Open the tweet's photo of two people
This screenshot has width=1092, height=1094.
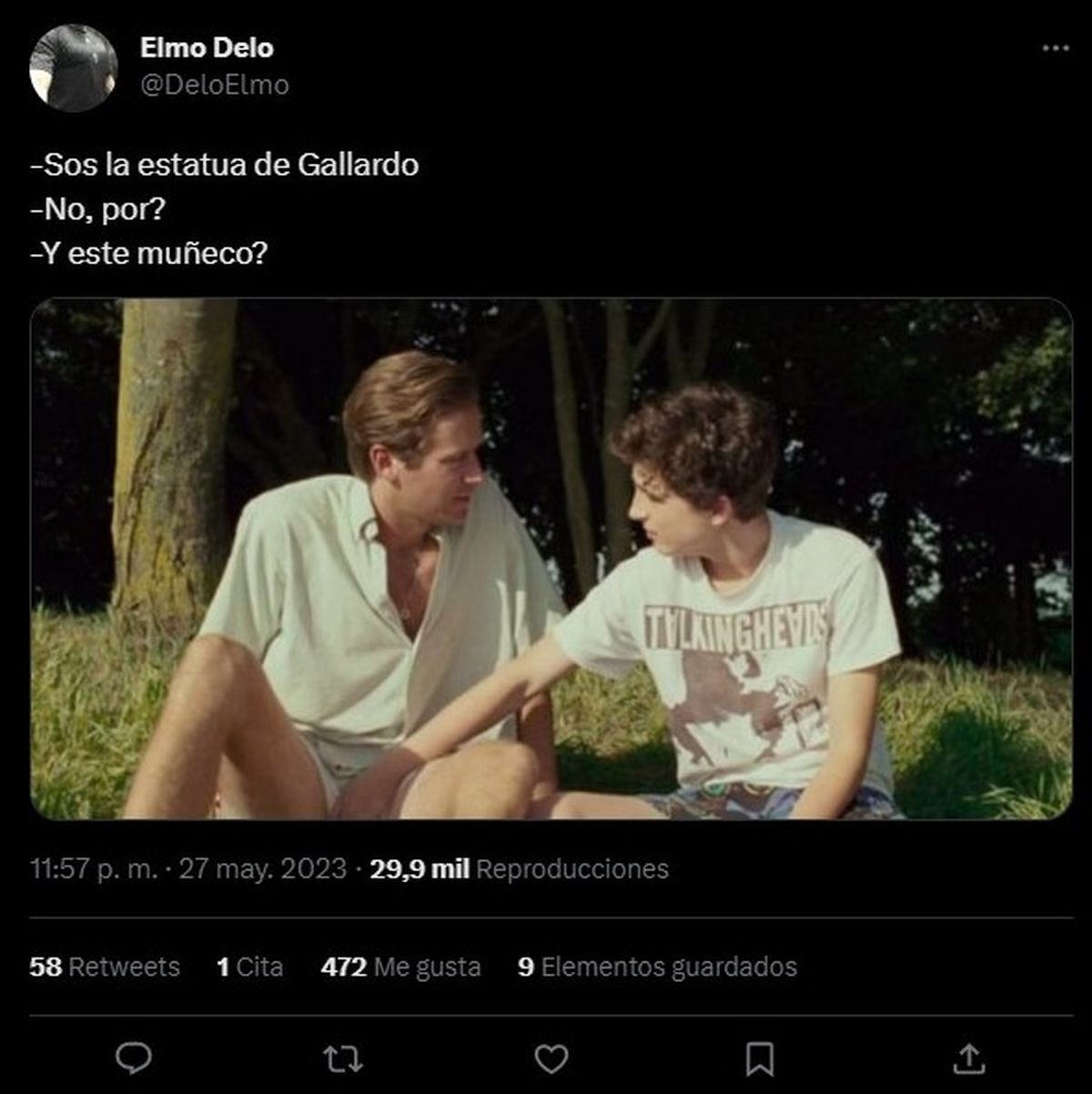pos(551,558)
